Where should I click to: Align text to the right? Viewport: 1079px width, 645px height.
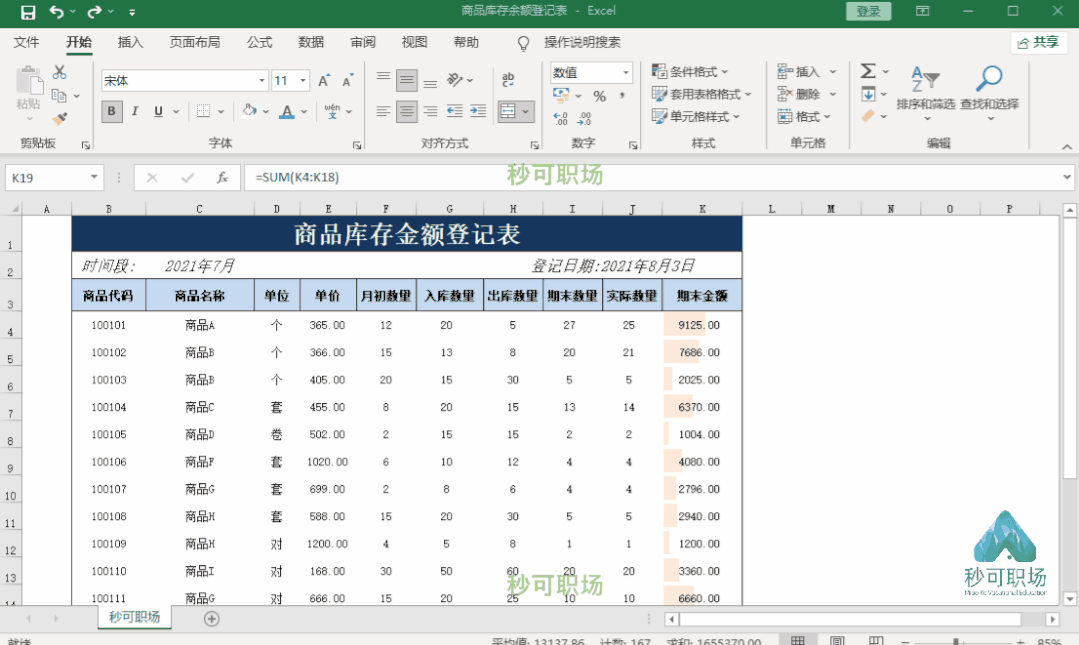430,111
